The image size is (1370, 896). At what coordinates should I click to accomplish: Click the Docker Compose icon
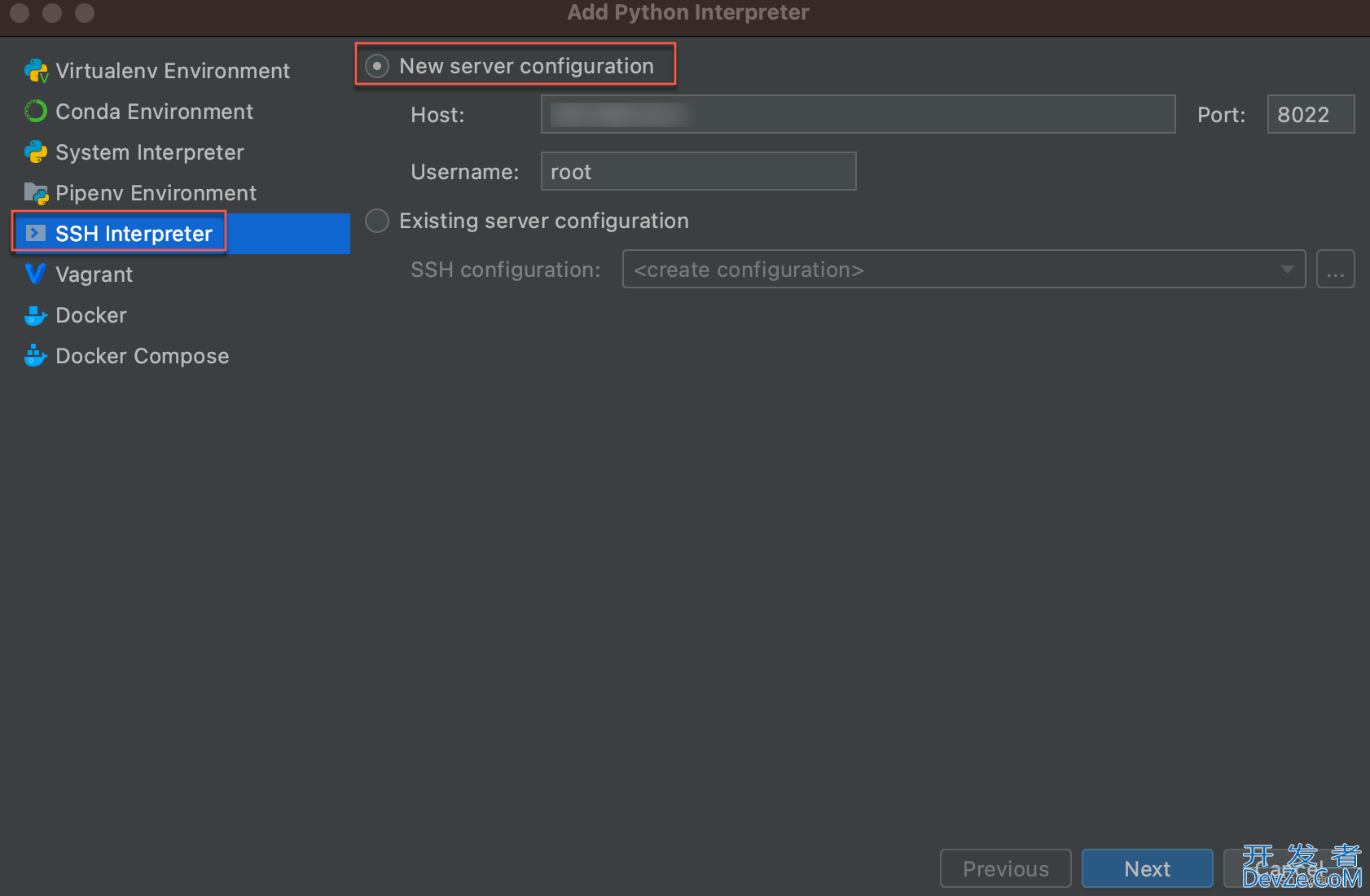(x=36, y=355)
